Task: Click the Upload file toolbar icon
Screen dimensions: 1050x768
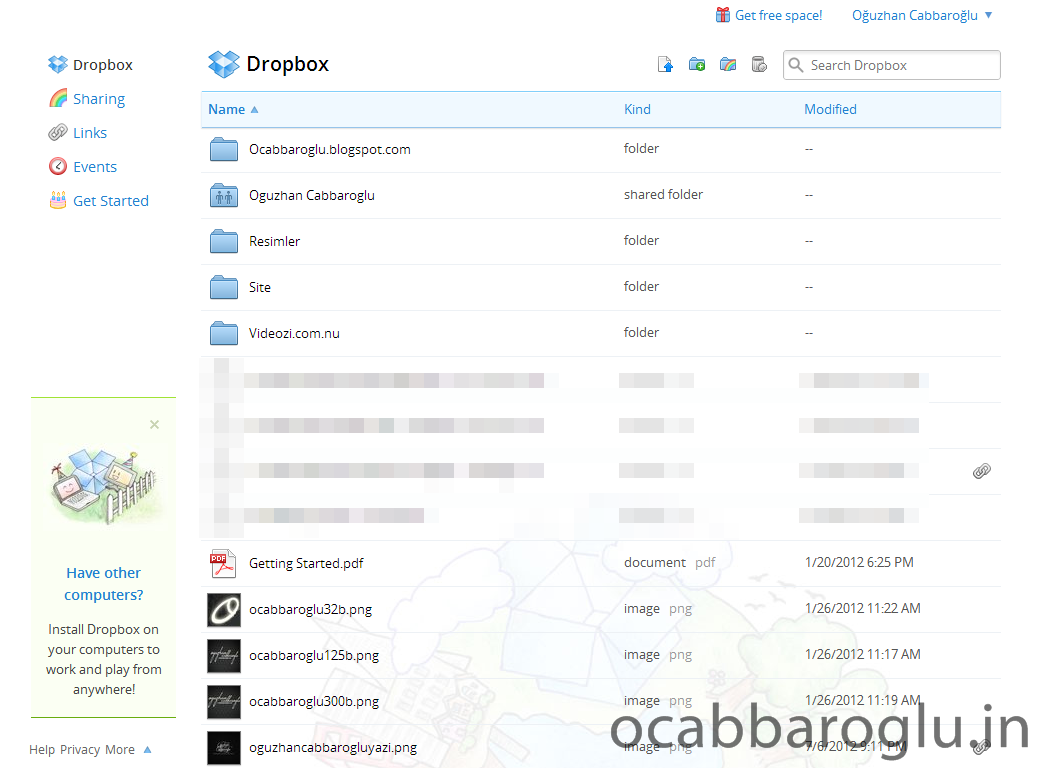Action: pos(665,65)
